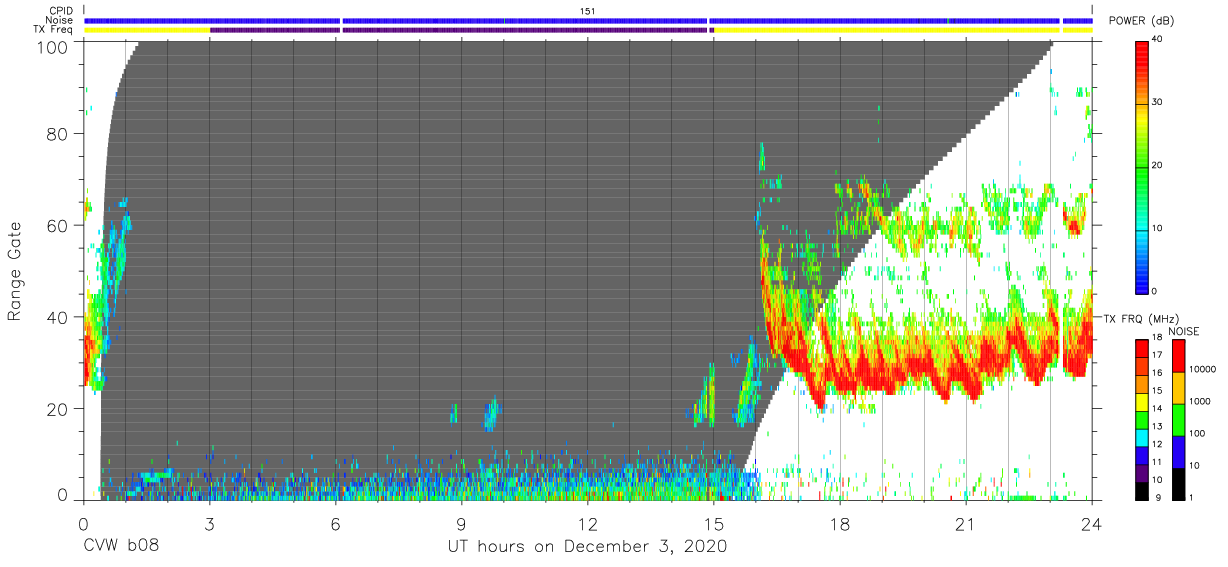Pick the red top swatch in NOISE legend
Image resolution: width=1228 pixels, height=567 pixels.
[1178, 356]
